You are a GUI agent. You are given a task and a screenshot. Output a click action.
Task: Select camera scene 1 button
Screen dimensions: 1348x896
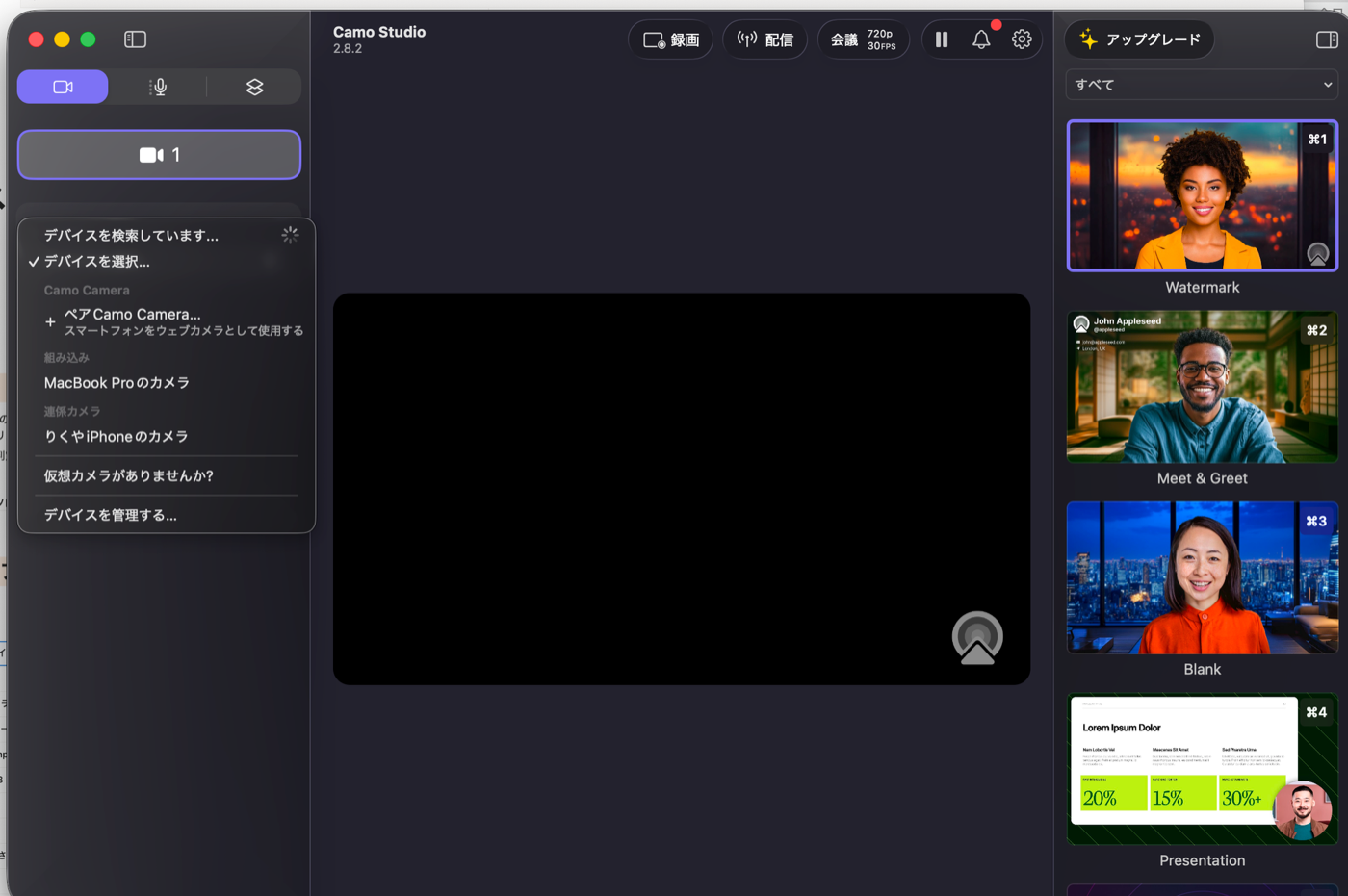click(159, 155)
